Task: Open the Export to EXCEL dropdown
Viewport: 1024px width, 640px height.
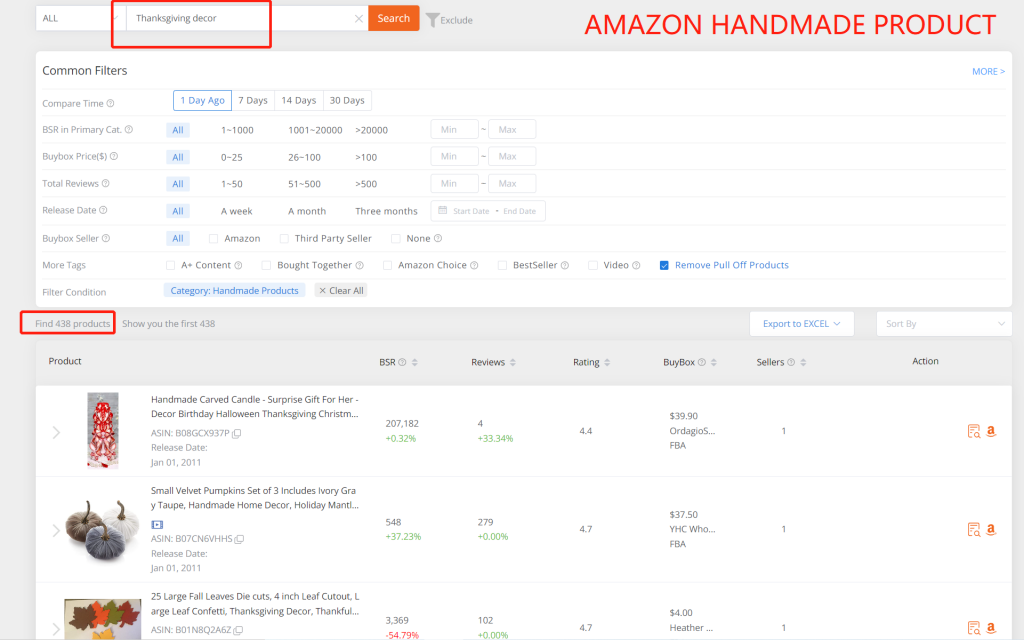Action: (802, 323)
